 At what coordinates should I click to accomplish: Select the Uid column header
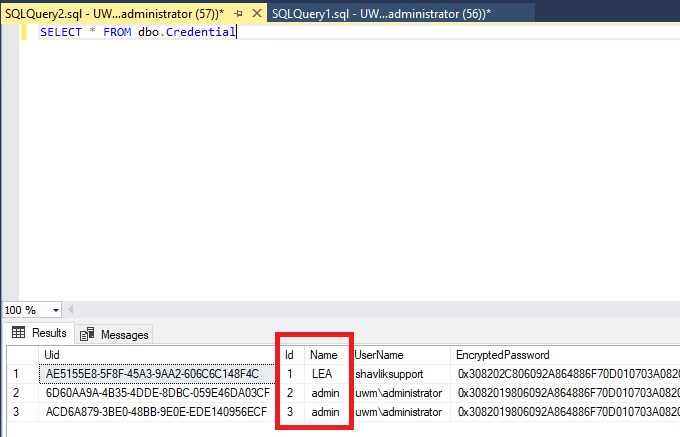tap(157, 355)
